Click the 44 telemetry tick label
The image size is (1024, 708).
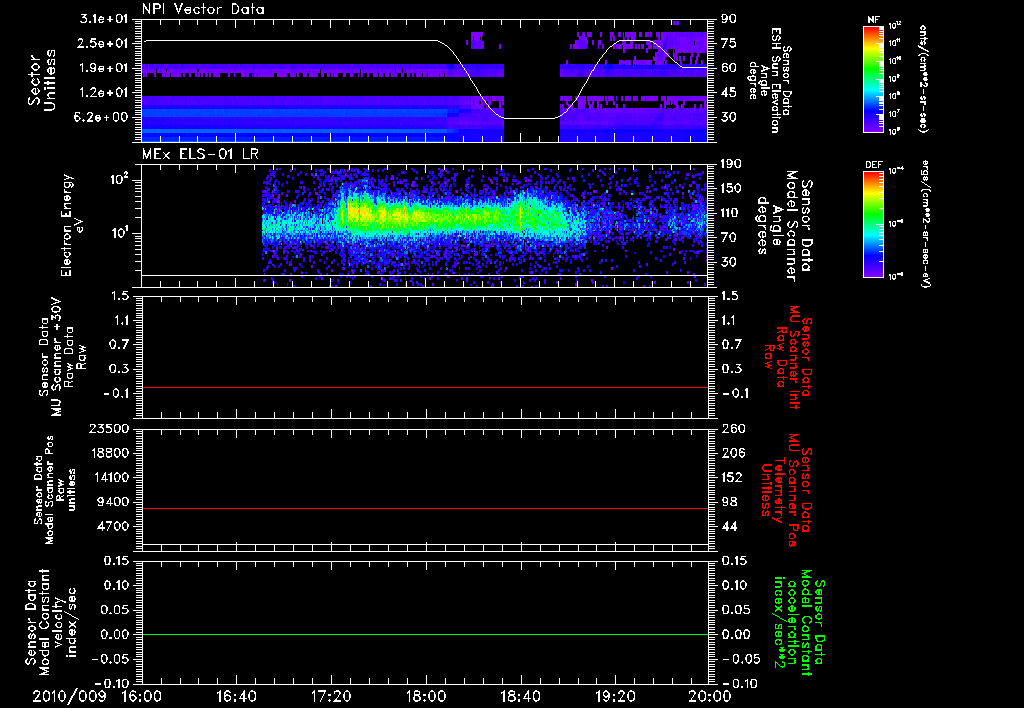coord(729,526)
